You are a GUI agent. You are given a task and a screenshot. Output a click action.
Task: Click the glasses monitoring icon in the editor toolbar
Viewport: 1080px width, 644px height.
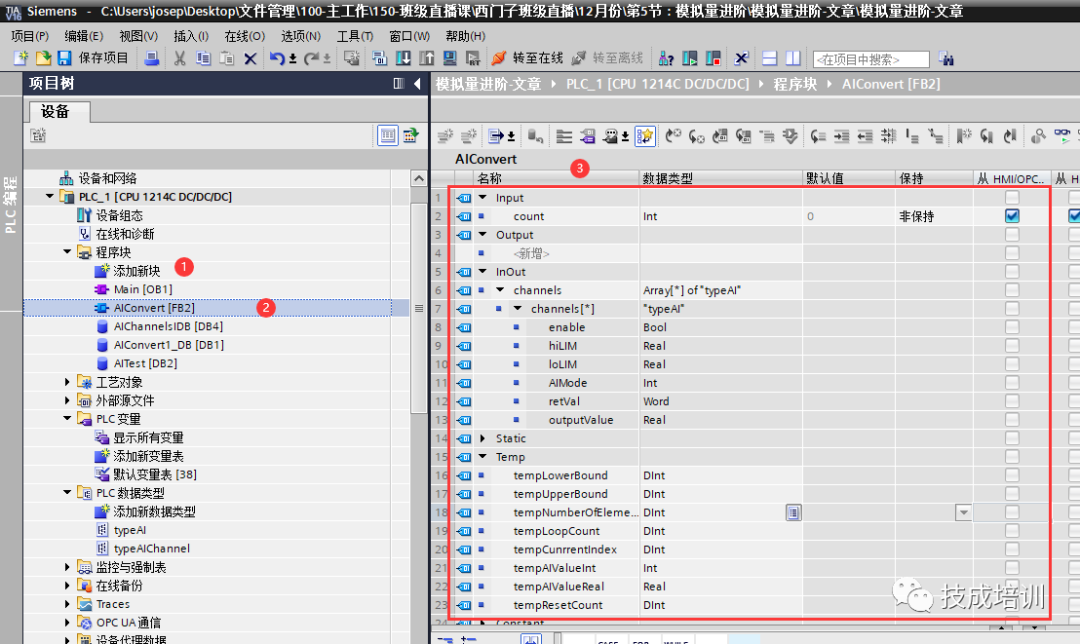coord(1062,136)
